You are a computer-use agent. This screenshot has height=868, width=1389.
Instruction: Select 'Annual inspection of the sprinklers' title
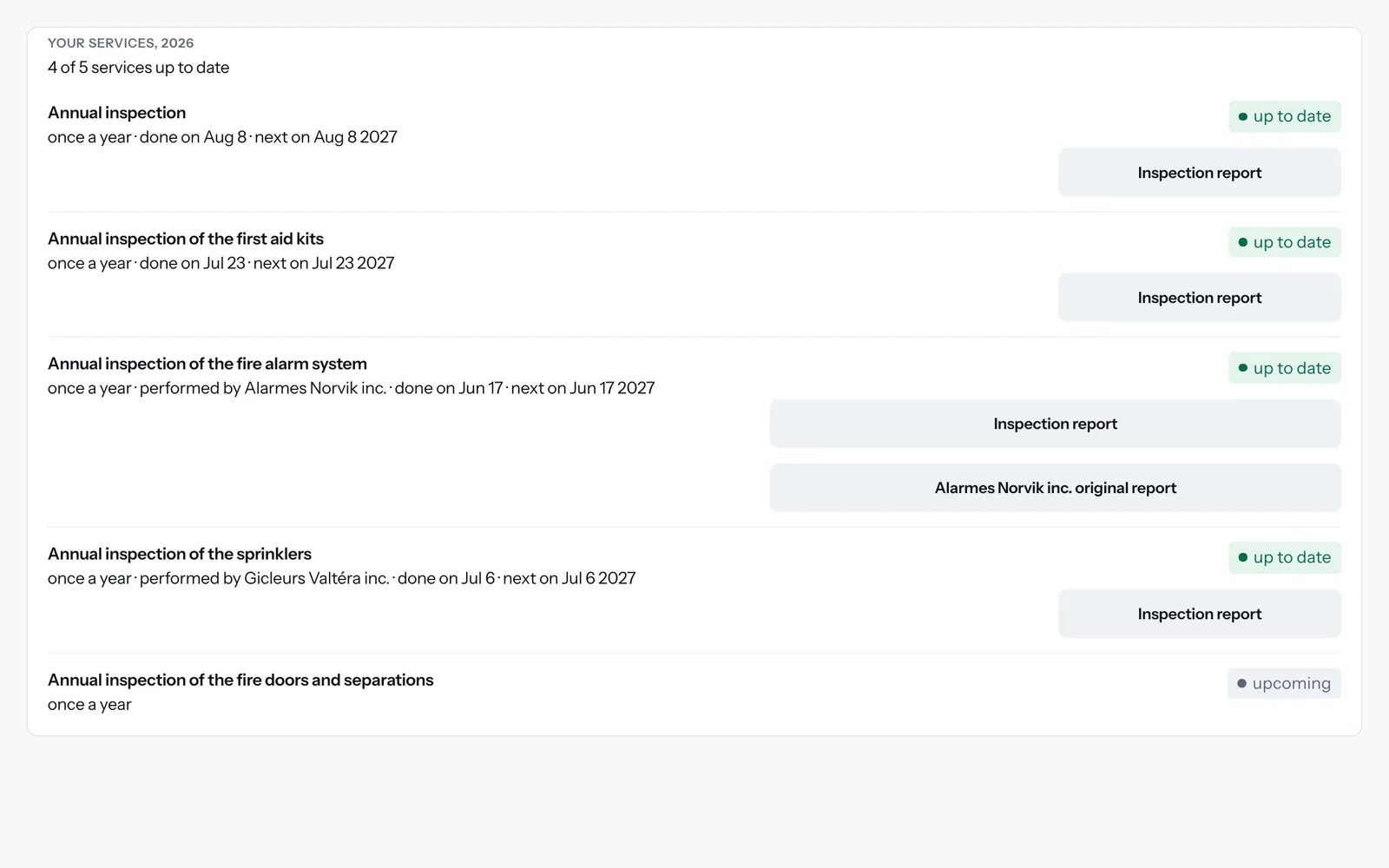coord(180,554)
